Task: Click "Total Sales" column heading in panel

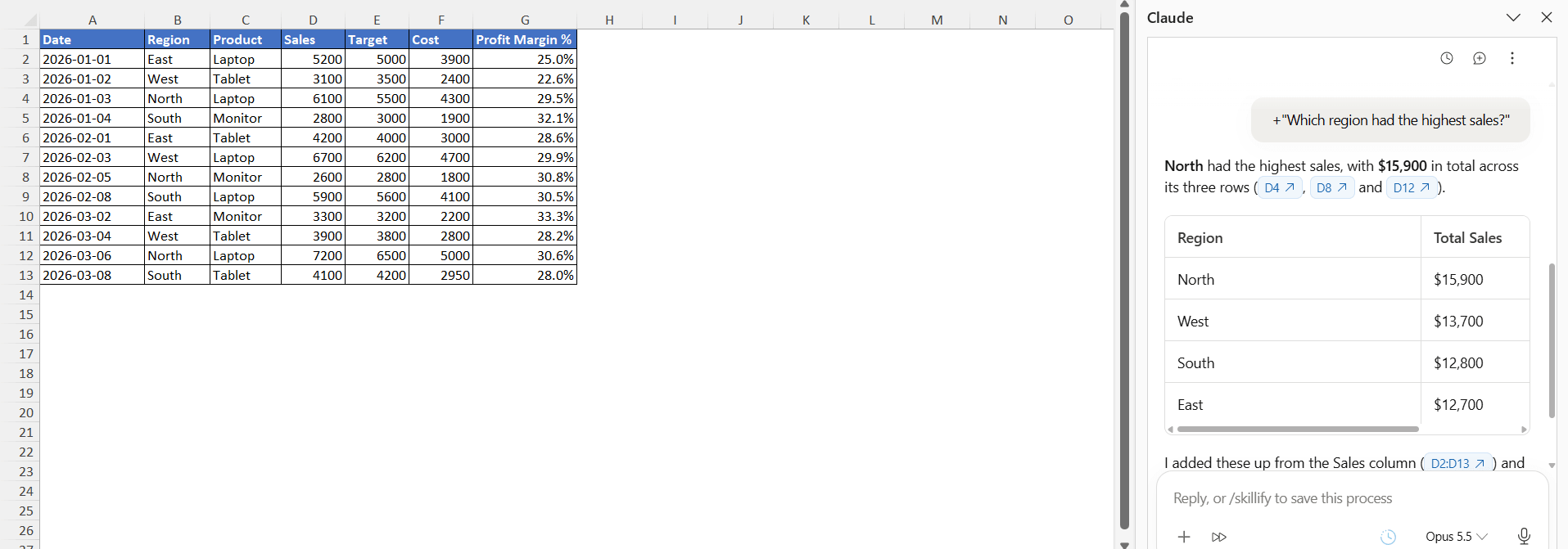Action: (x=1467, y=237)
